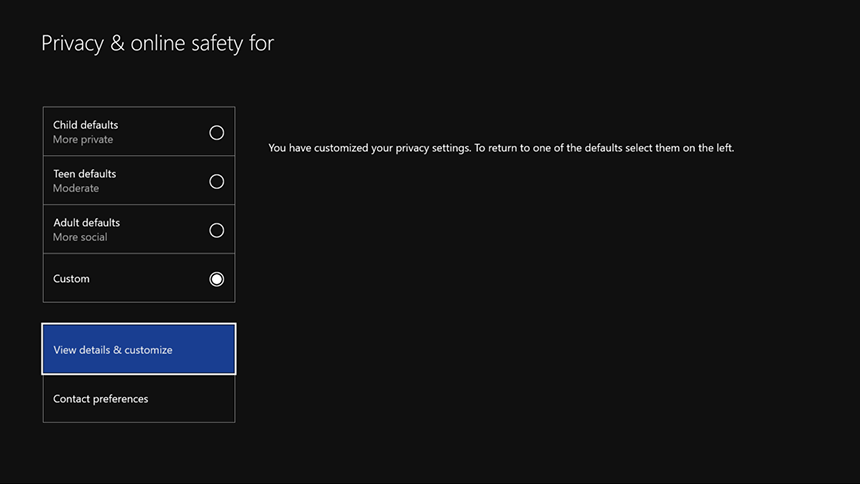860x484 pixels.
Task: Click the "Child defaults" label text
Action: pos(85,125)
